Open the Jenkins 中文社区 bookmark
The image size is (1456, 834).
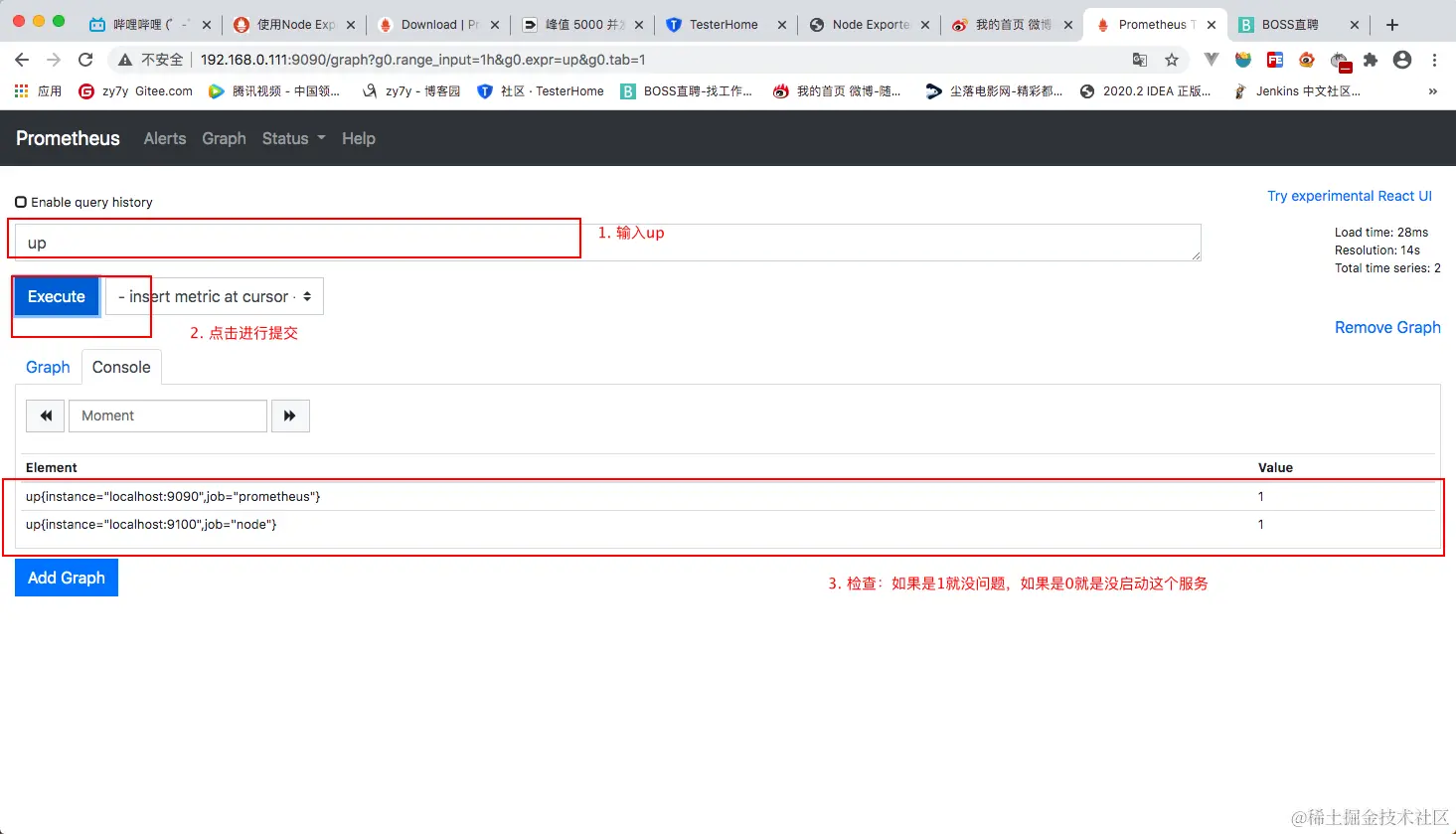1296,90
